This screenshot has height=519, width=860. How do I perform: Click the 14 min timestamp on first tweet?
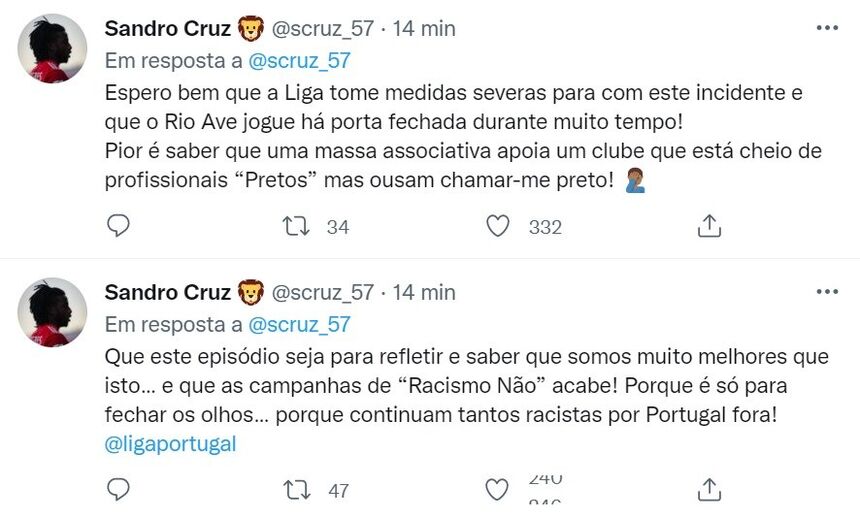(424, 29)
